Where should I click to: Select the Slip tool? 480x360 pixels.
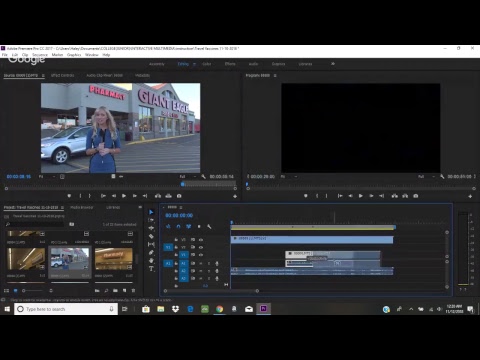coord(151,244)
